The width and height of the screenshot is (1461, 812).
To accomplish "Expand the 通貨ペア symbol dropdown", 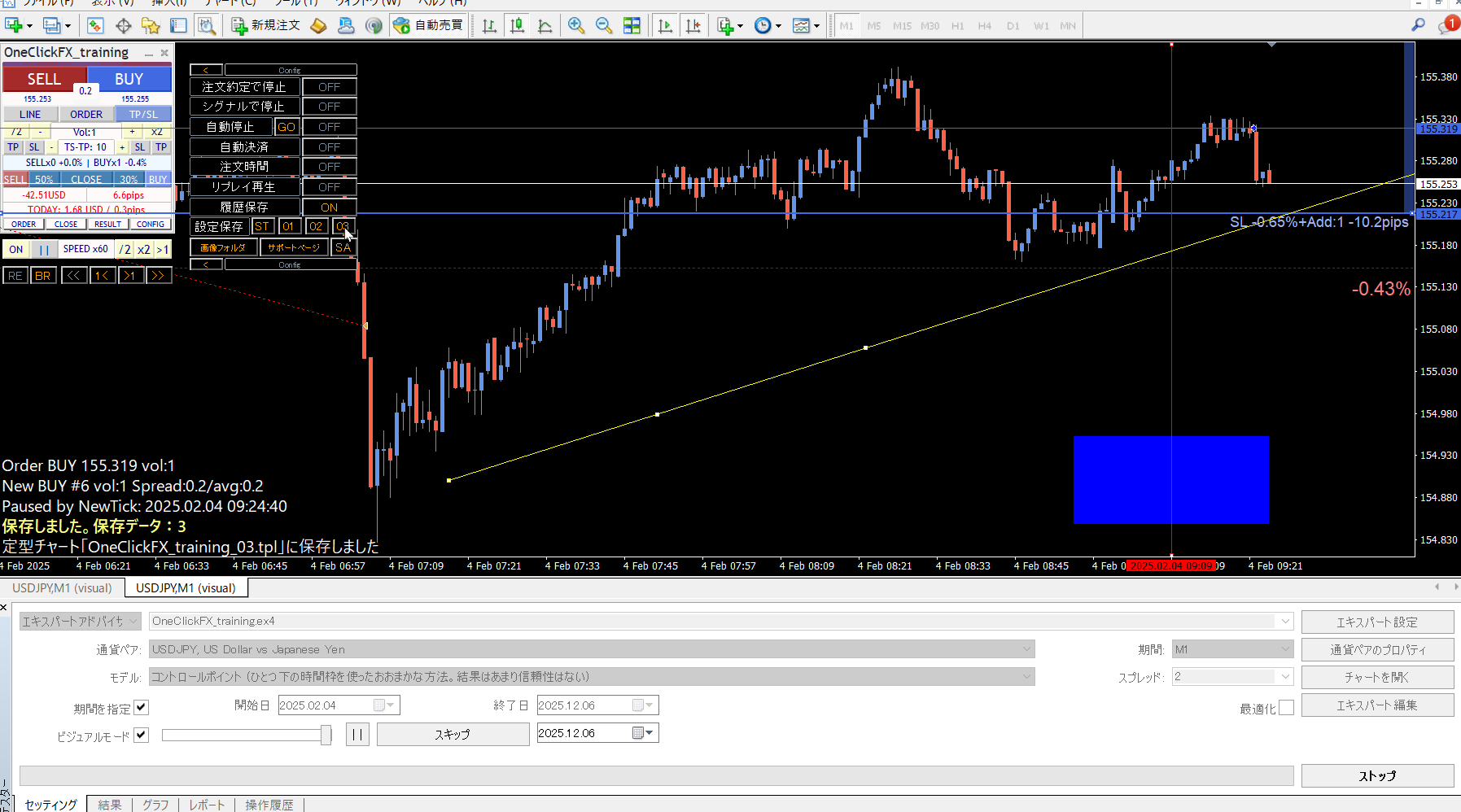I will pyautogui.click(x=1026, y=649).
